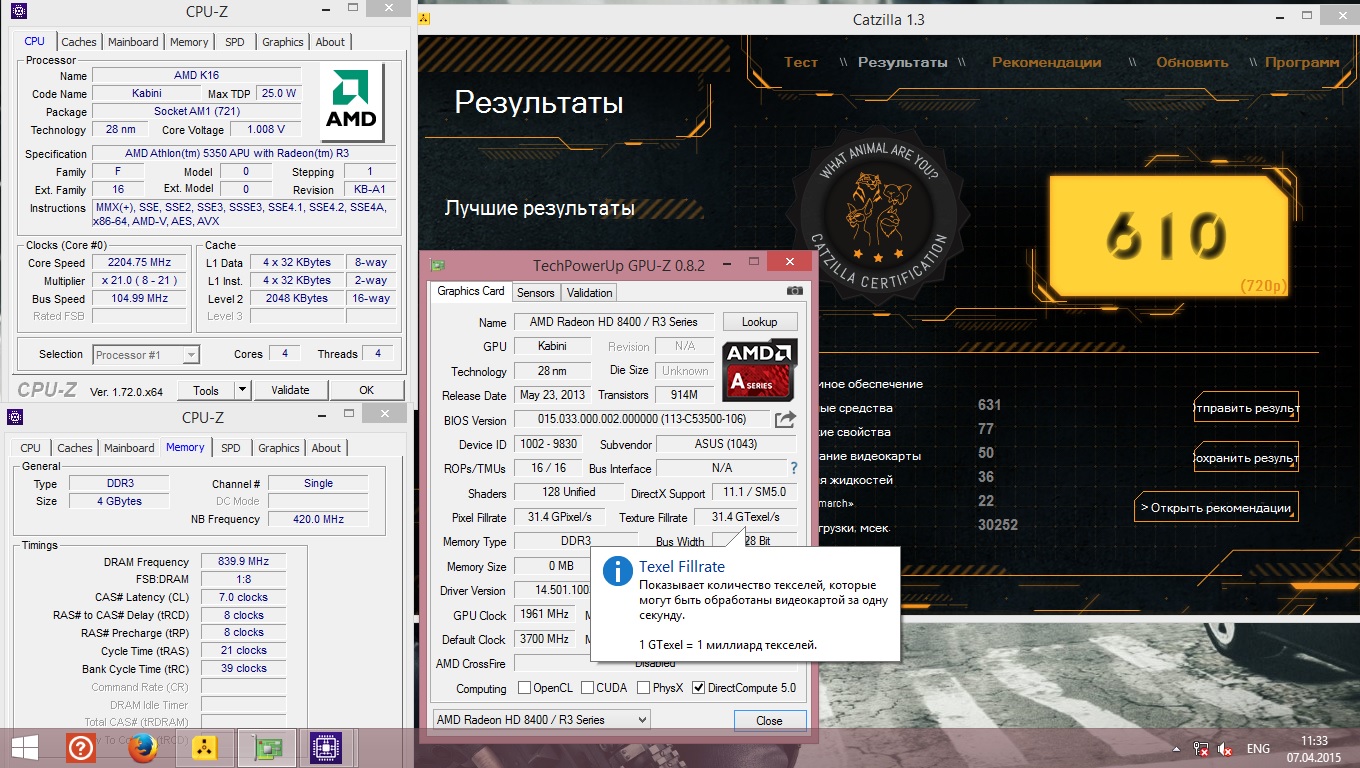
Task: Open the Windows Start button
Action: click(x=25, y=747)
